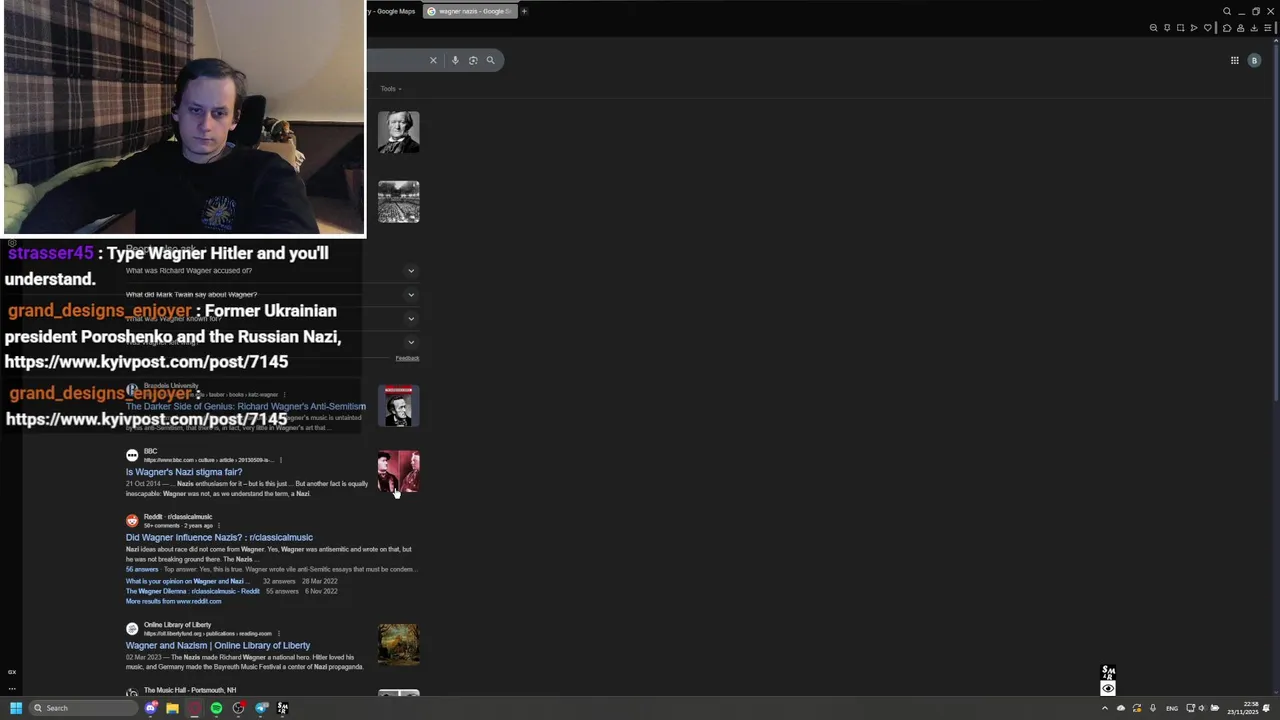Click the Feedback link
Image resolution: width=1280 pixels, height=720 pixels.
(x=407, y=358)
